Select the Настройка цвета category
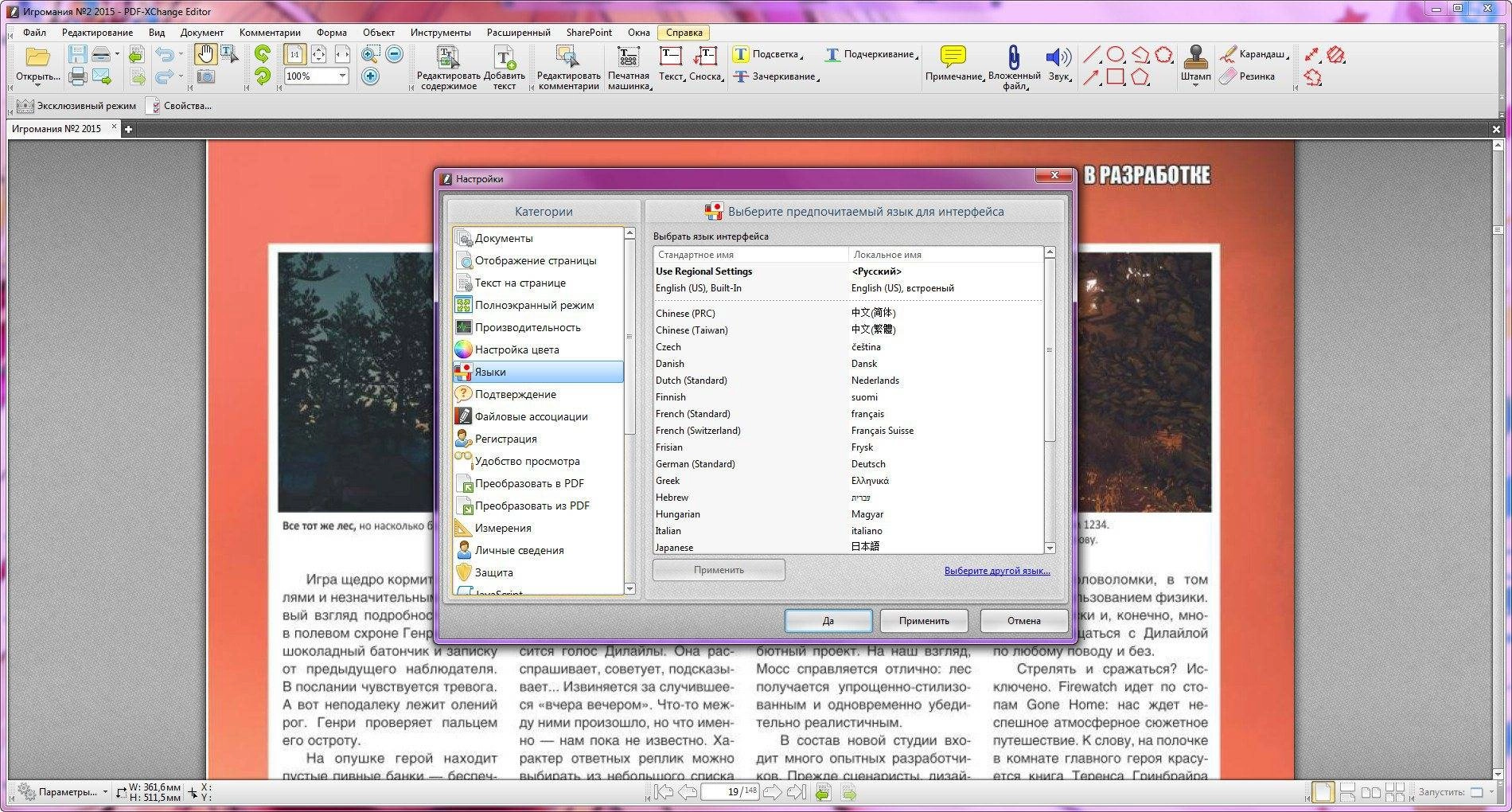1512x812 pixels. pyautogui.click(x=538, y=349)
